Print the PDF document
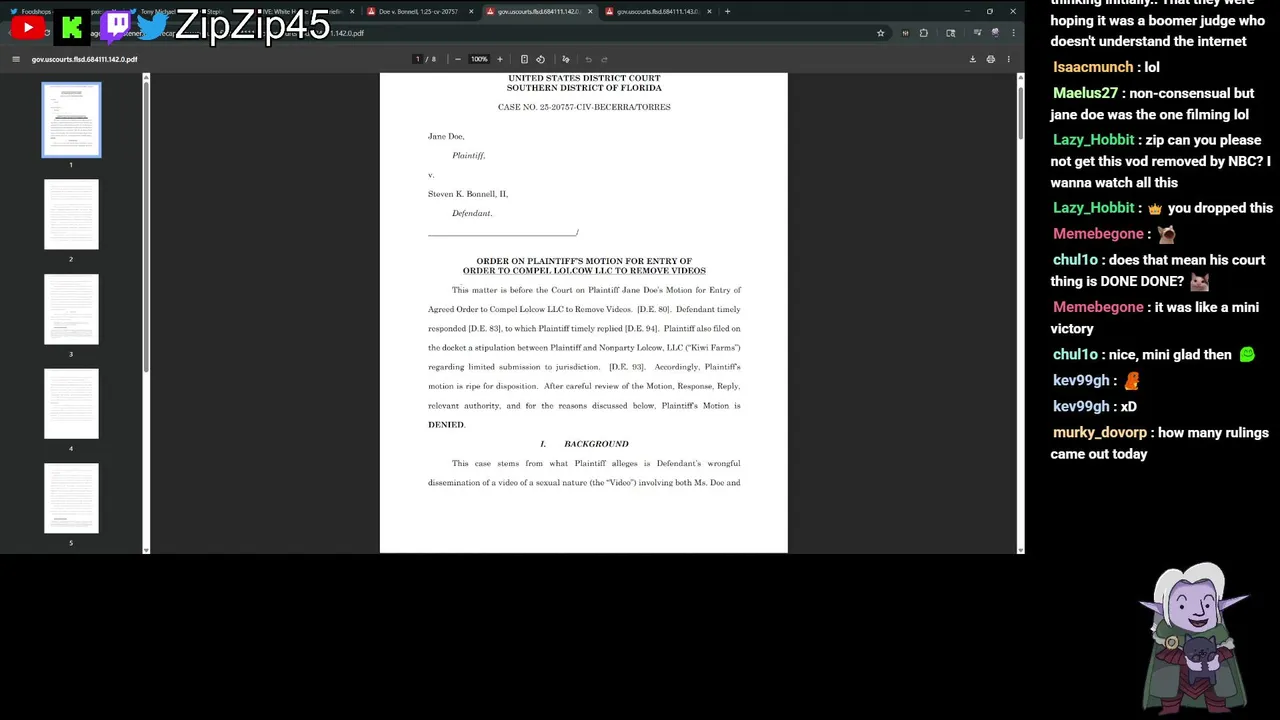 click(x=991, y=59)
